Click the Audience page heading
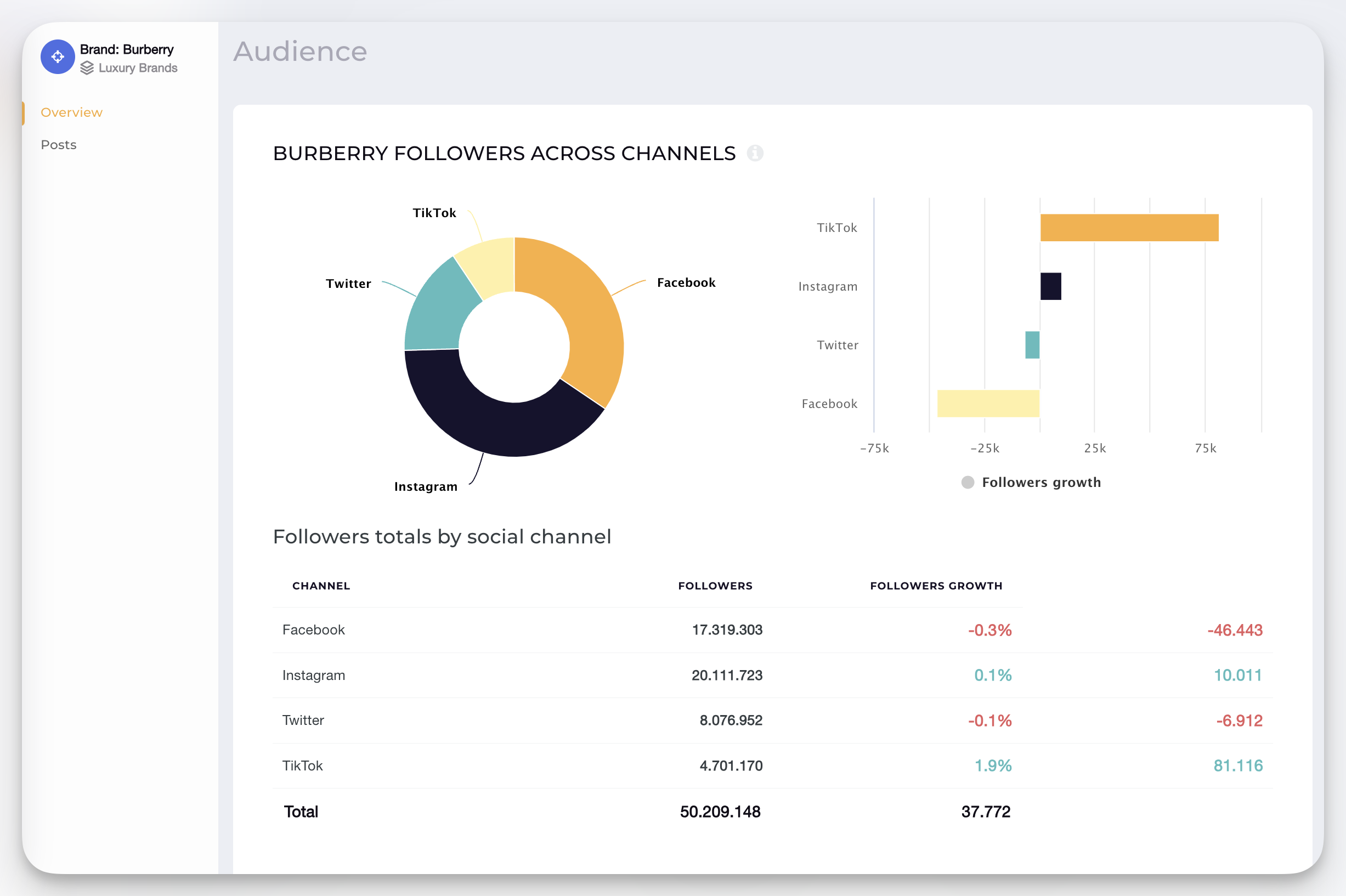Screen dimensions: 1346x896 point(300,52)
